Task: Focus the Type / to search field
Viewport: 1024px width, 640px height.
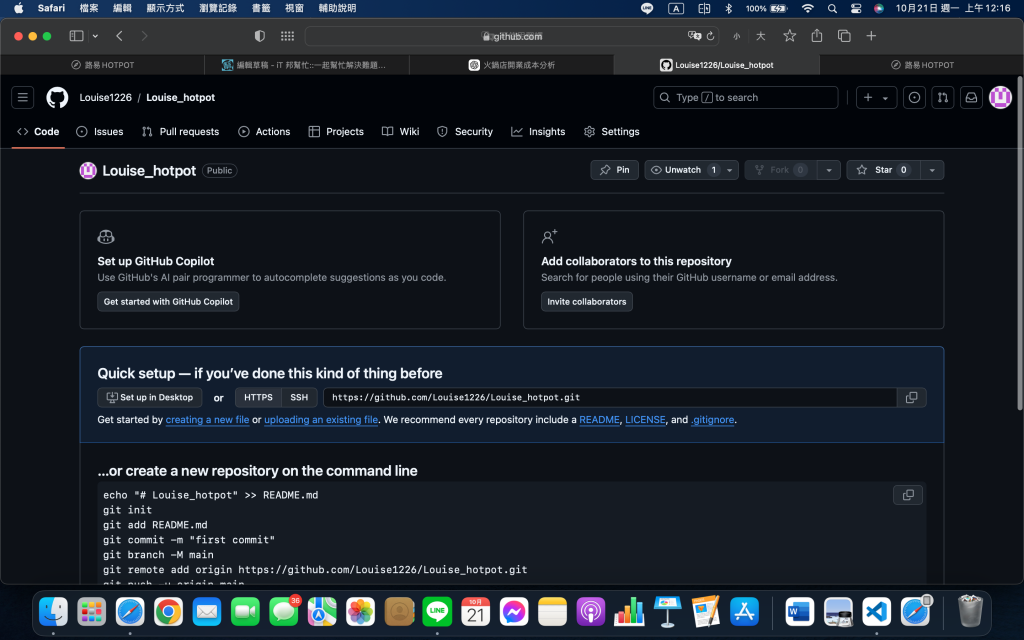Action: (745, 97)
